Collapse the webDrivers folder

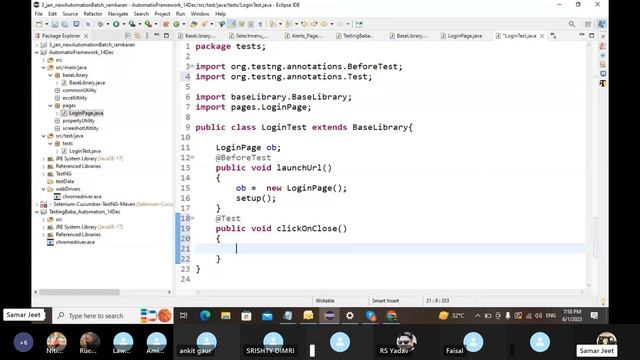(x=44, y=189)
